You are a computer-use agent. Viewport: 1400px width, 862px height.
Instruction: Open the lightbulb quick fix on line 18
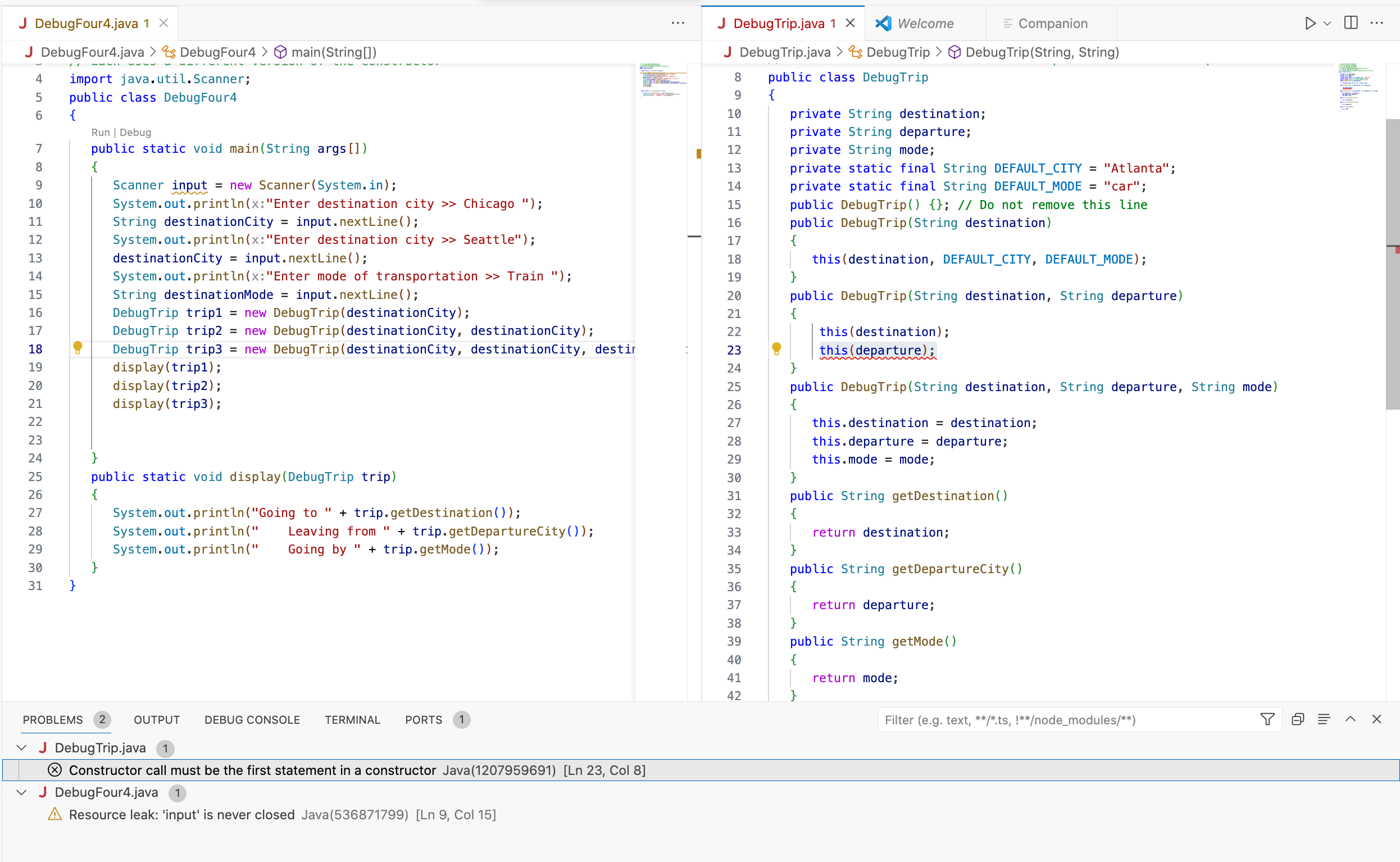tap(78, 348)
